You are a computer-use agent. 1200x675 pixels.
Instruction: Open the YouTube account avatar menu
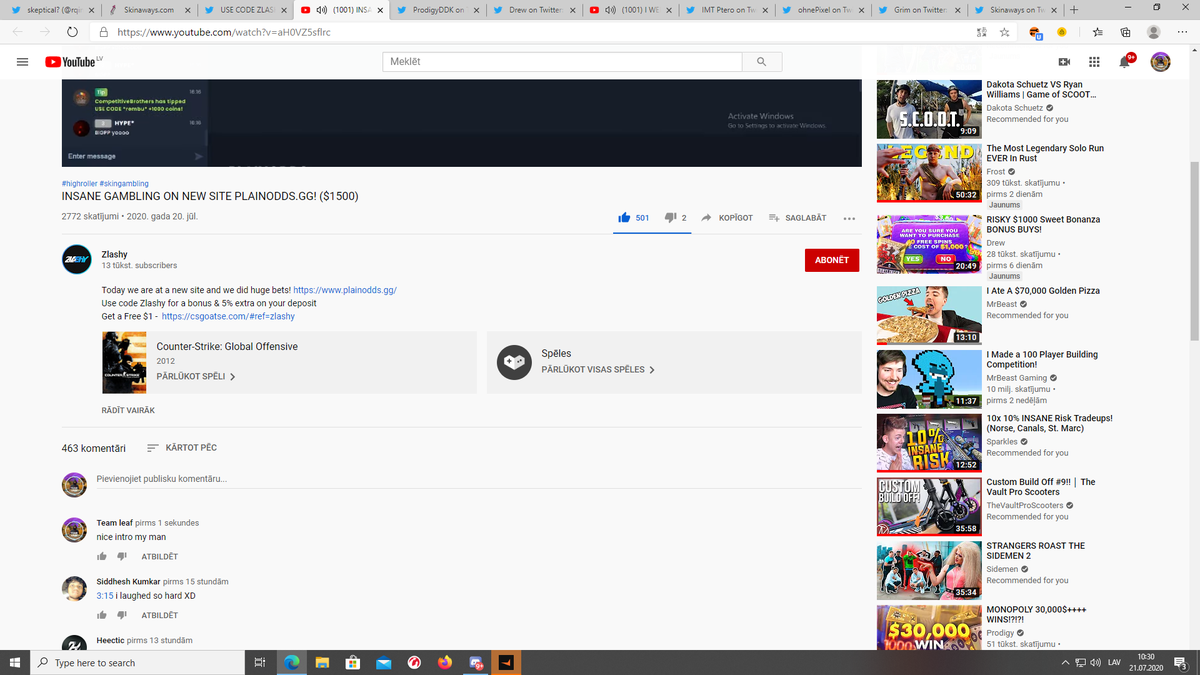click(x=1160, y=62)
